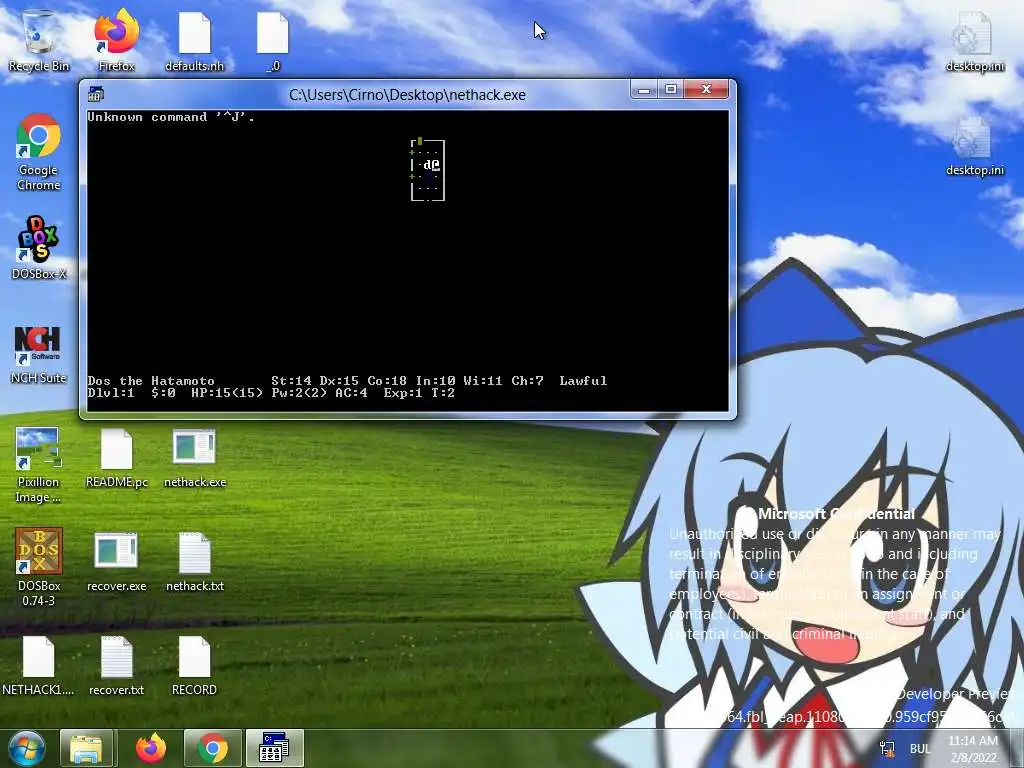This screenshot has width=1024, height=768.
Task: Switch the BUL input language indicator
Action: coord(920,749)
